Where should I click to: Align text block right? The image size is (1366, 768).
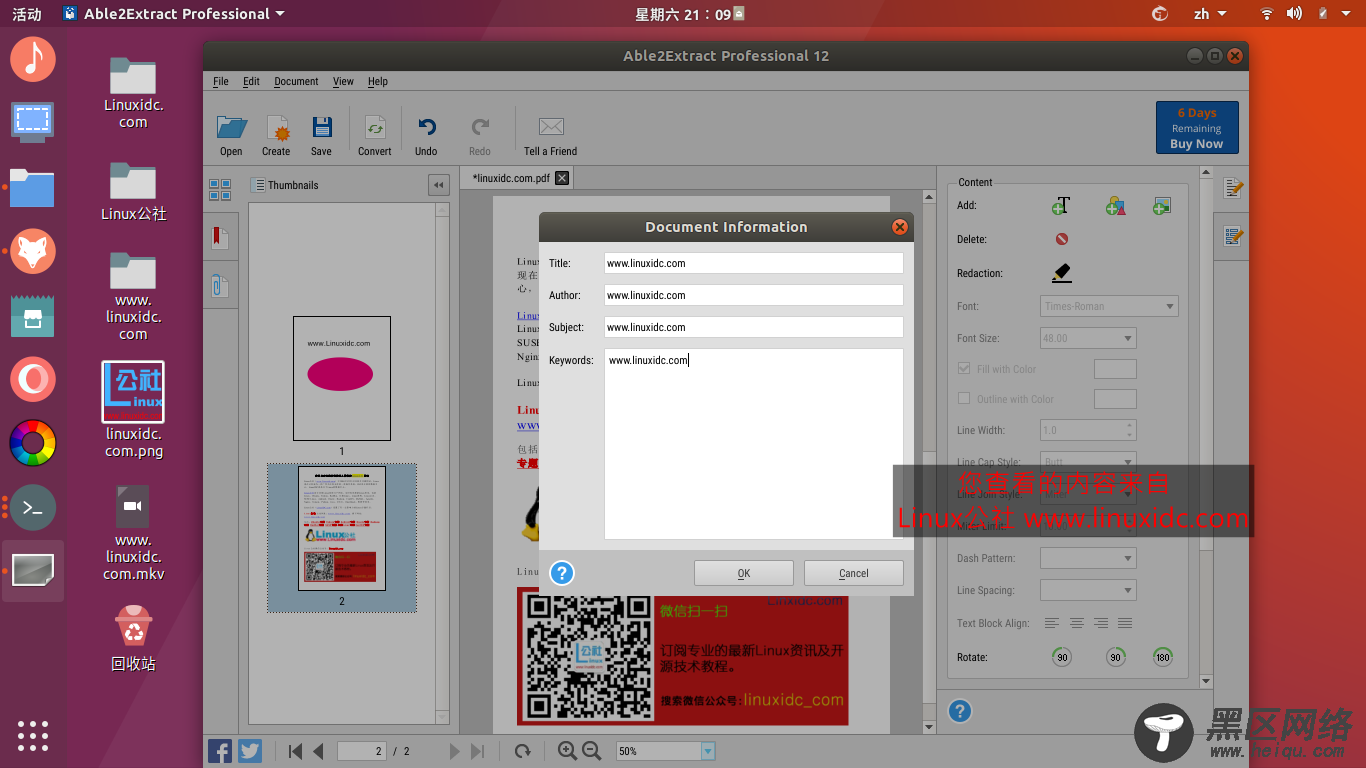(1100, 623)
